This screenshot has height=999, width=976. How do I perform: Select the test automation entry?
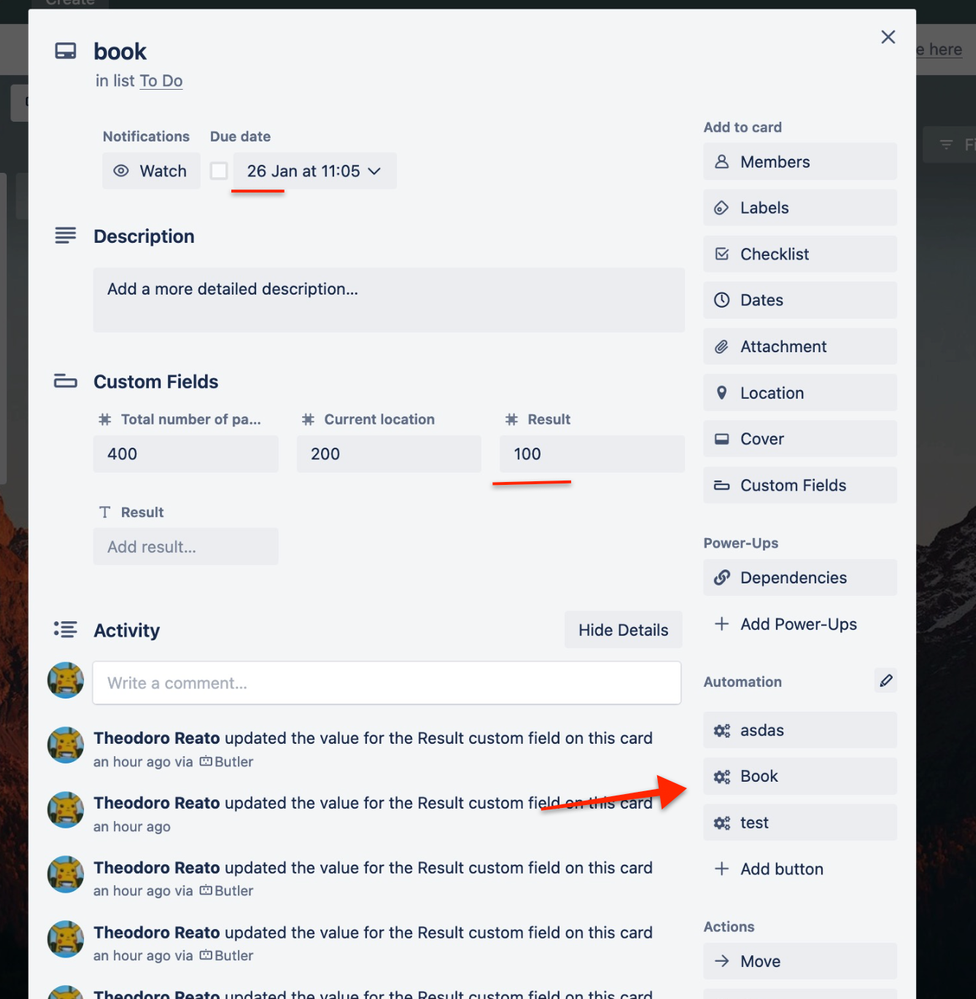[799, 822]
